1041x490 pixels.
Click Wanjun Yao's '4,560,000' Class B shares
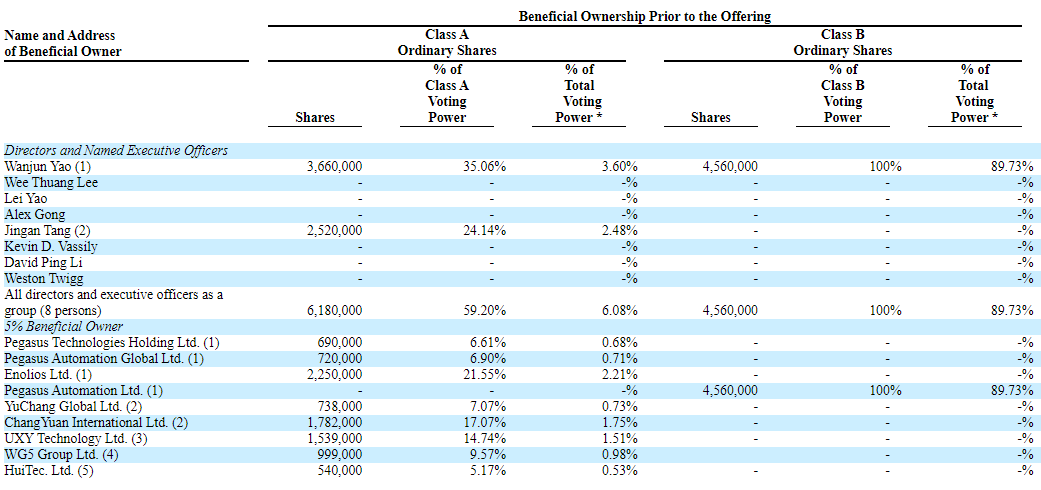pos(730,167)
